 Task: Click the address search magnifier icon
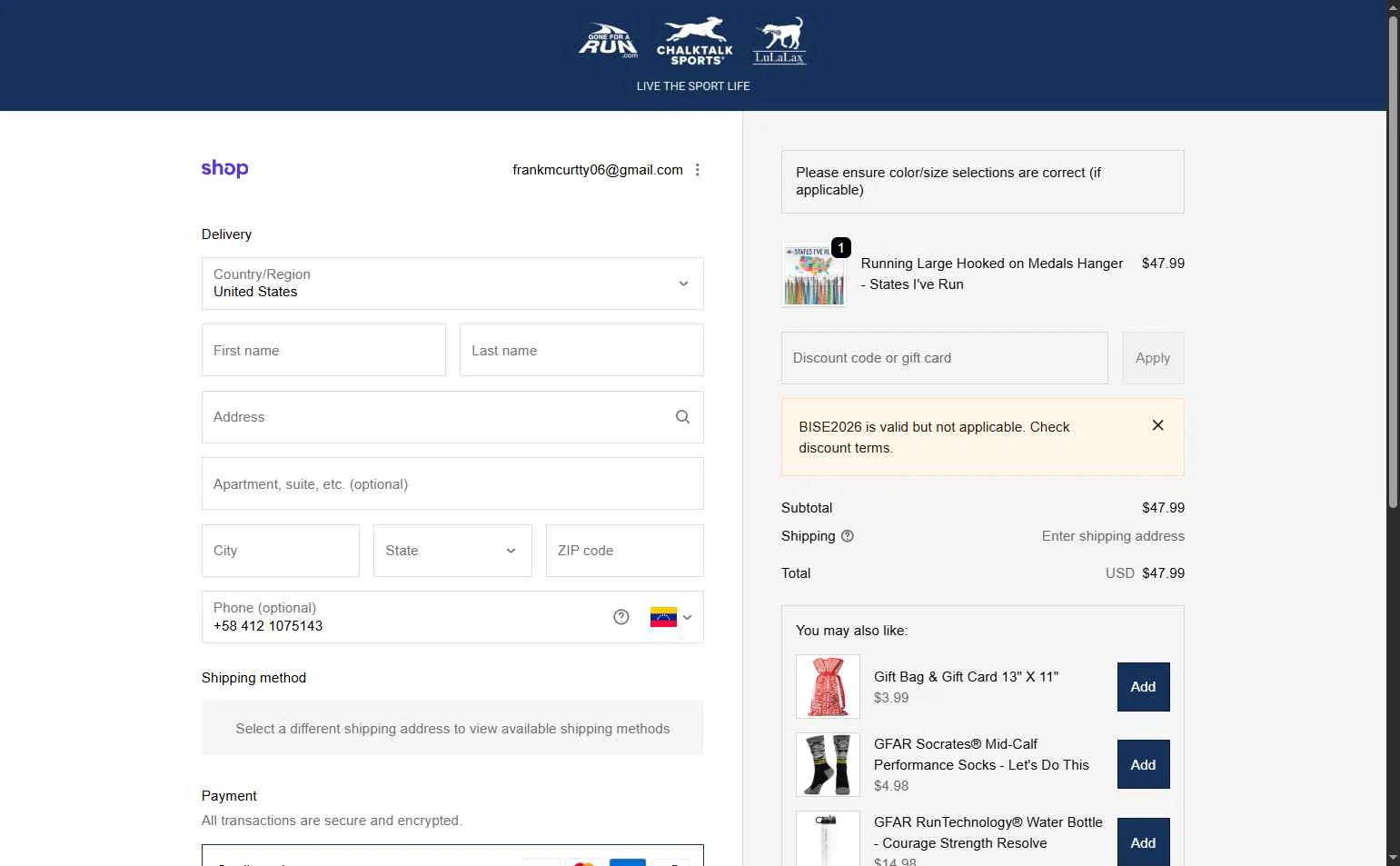click(x=683, y=417)
